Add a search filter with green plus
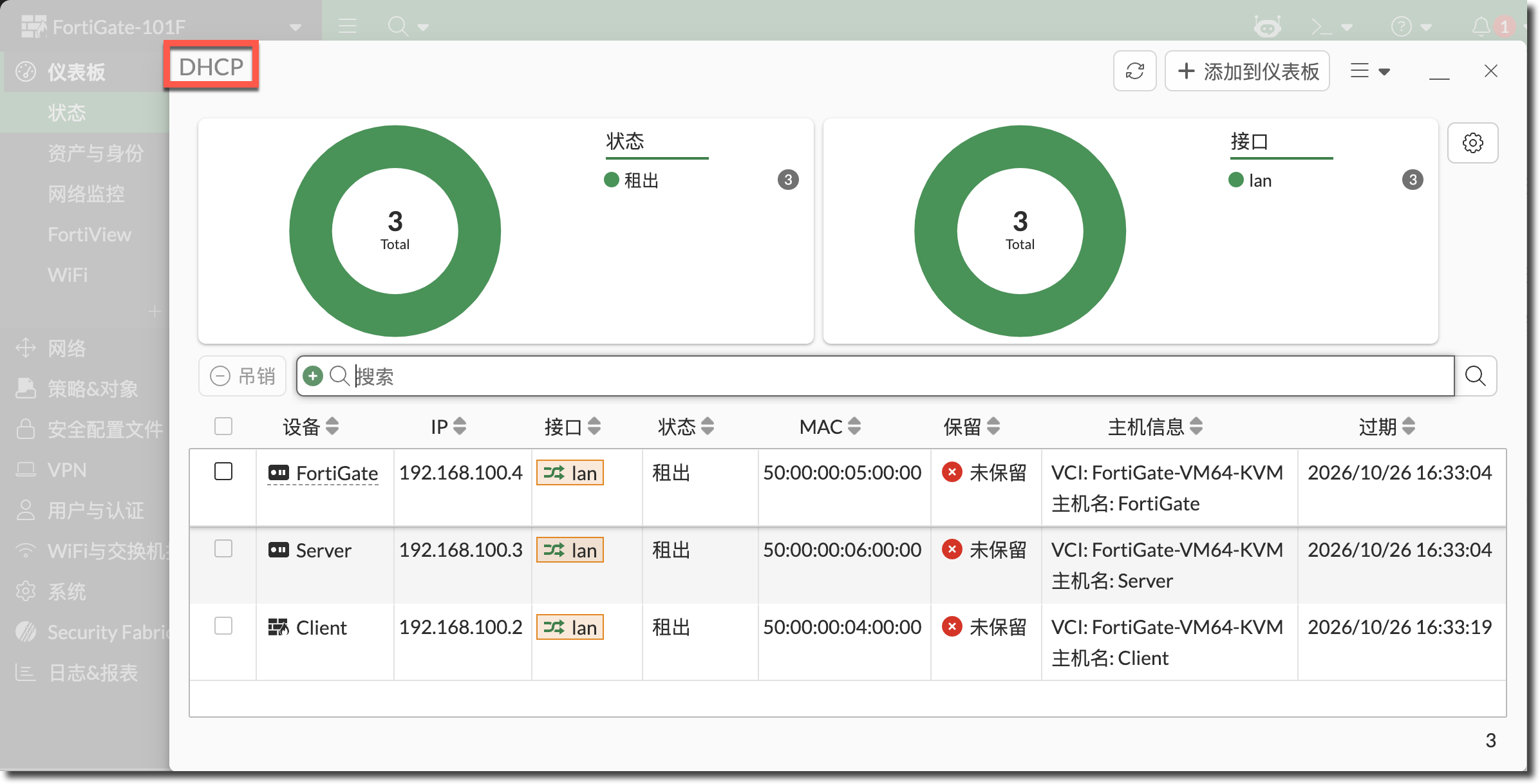The image size is (1540, 784). coord(313,376)
